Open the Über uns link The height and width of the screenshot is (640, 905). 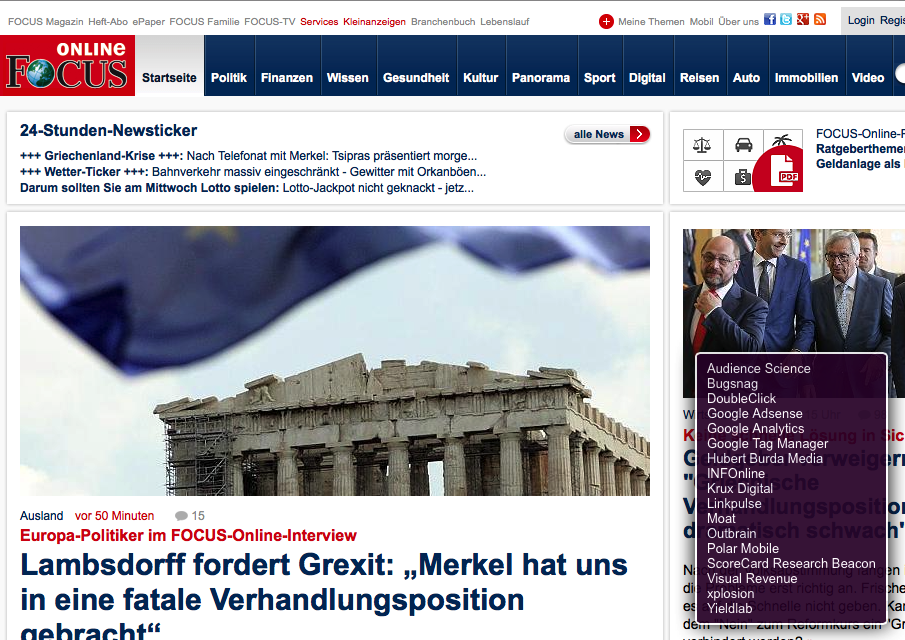coord(738,22)
